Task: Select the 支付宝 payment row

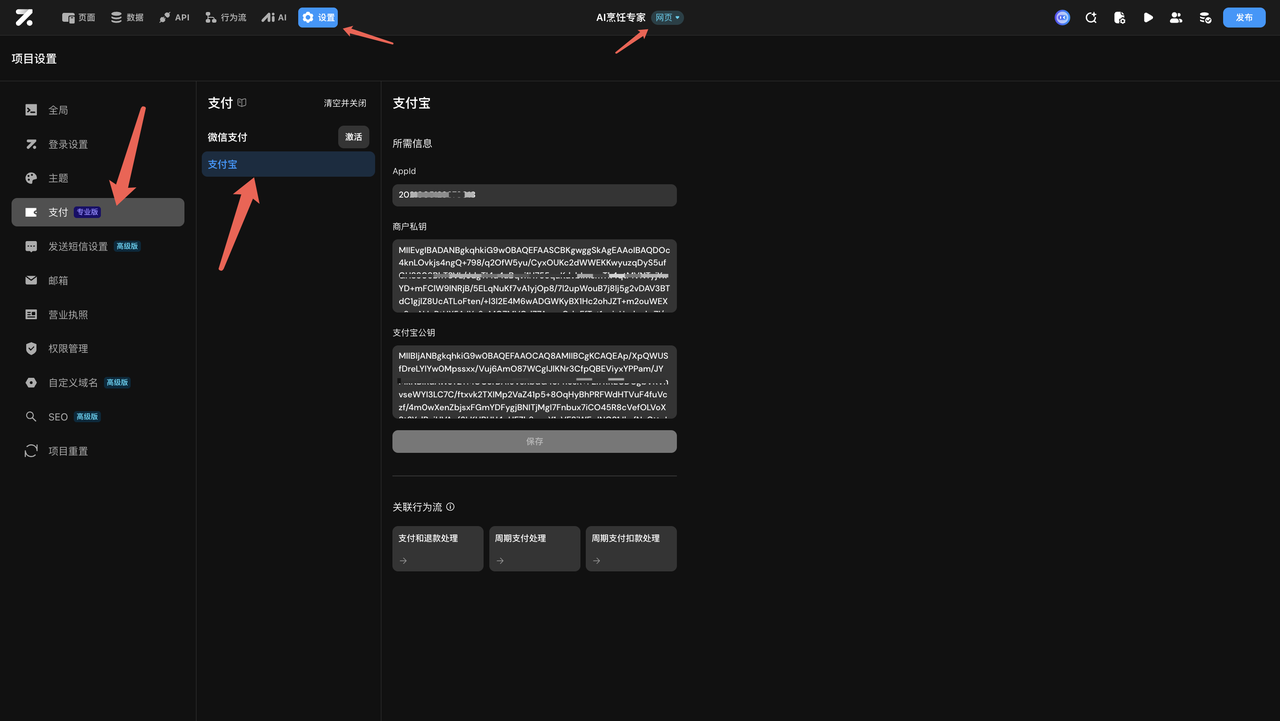Action: 288,164
